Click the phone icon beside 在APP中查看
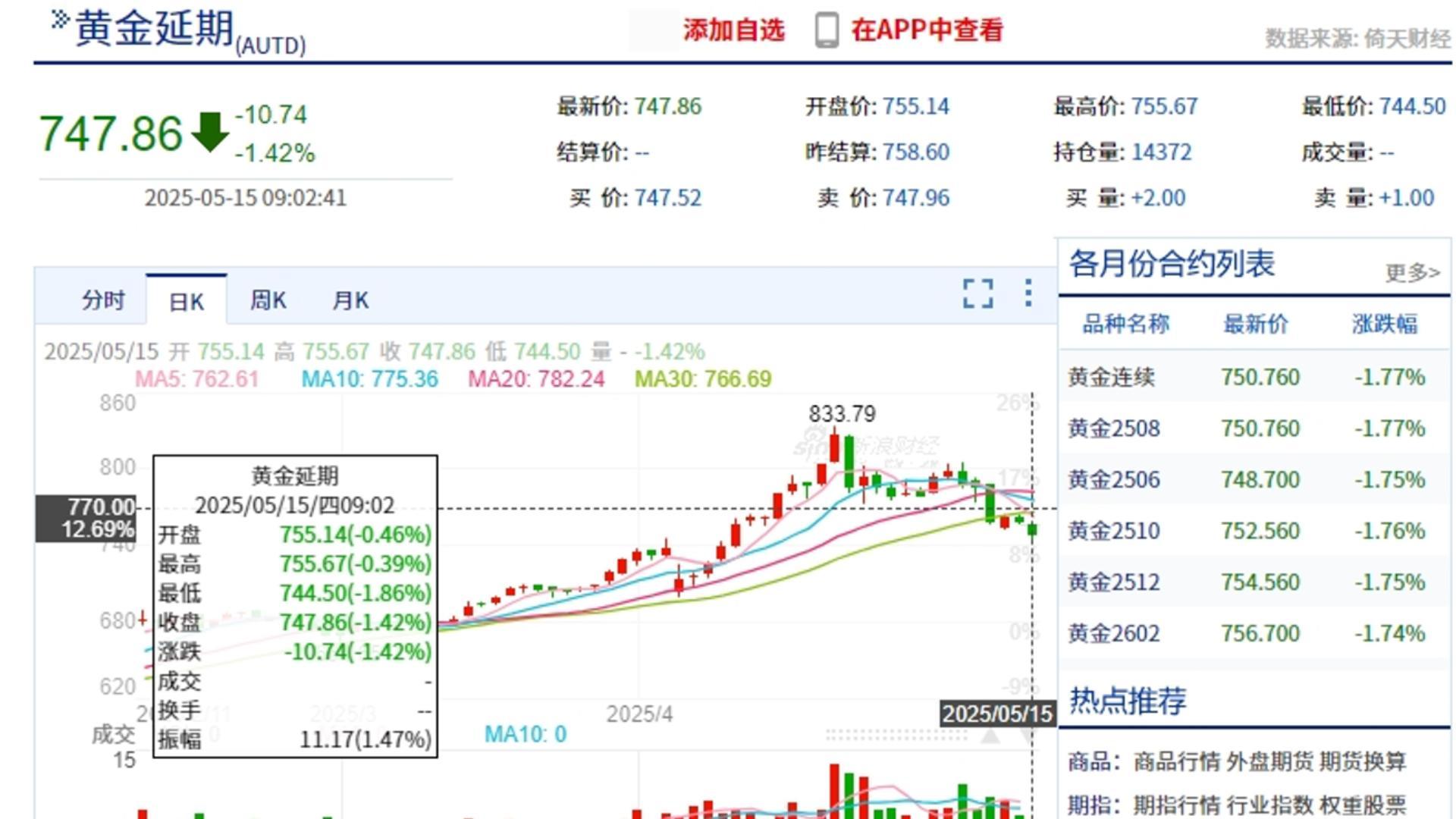Image resolution: width=1456 pixels, height=819 pixels. coord(827,31)
